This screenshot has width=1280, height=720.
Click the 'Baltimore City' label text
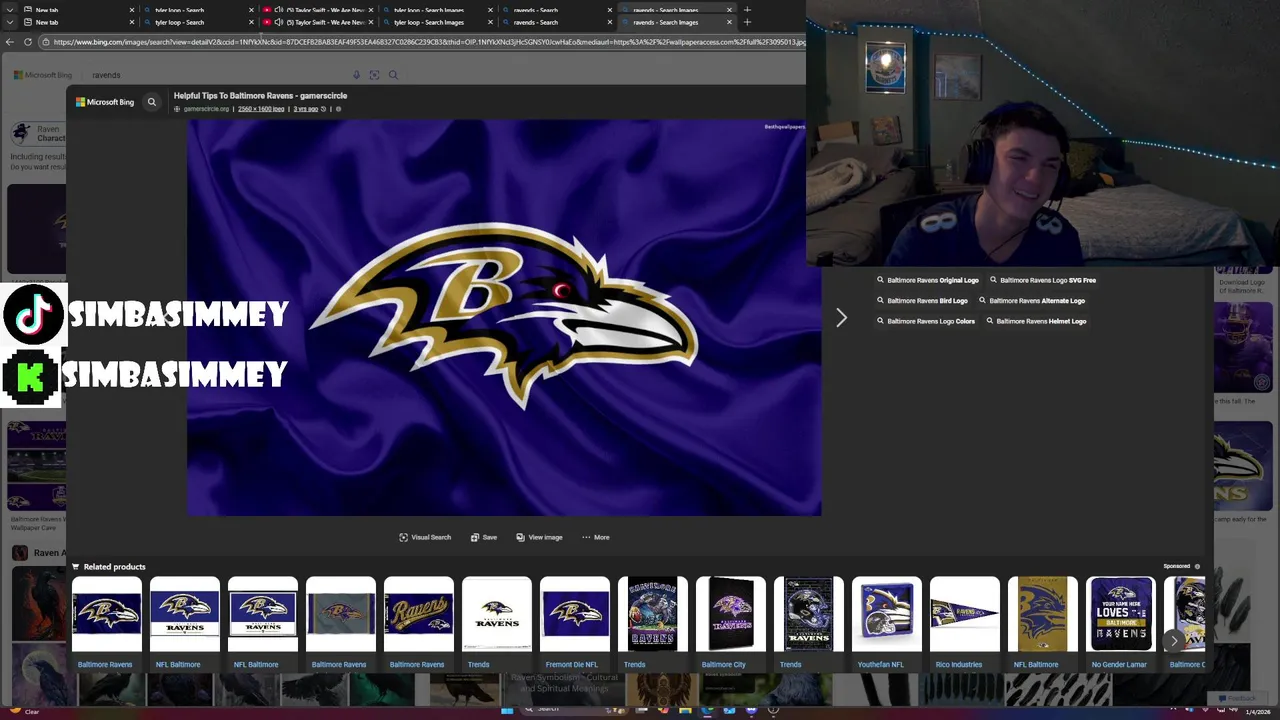pos(723,665)
